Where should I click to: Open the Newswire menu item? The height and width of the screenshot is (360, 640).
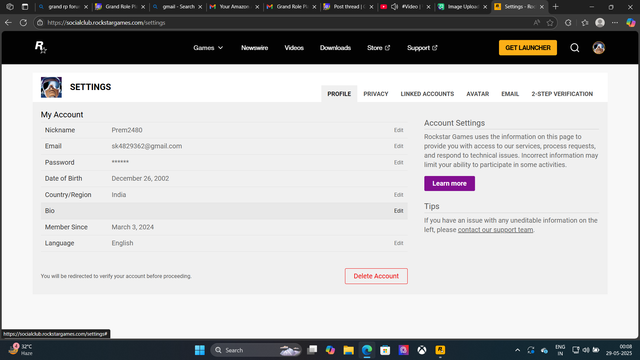254,48
